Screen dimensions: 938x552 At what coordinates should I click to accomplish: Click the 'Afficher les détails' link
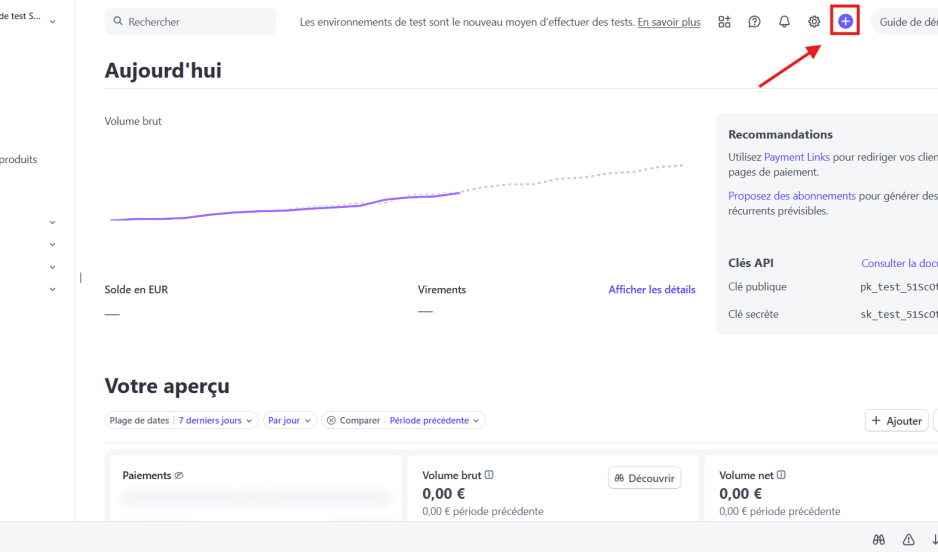[x=651, y=290]
